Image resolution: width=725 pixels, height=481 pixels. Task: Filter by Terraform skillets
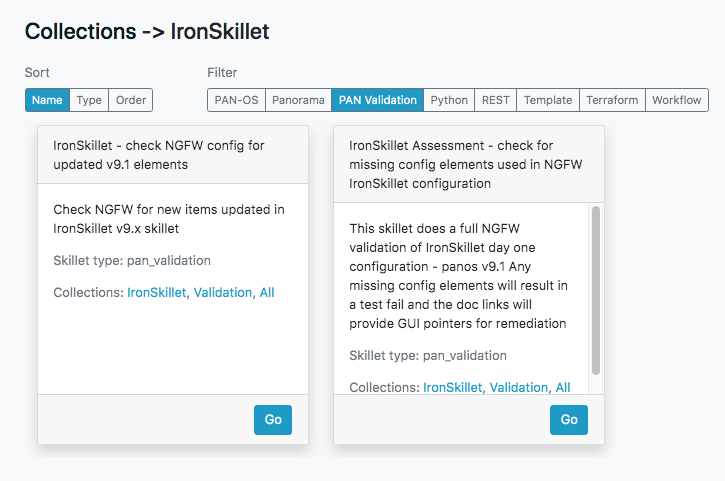click(x=612, y=100)
